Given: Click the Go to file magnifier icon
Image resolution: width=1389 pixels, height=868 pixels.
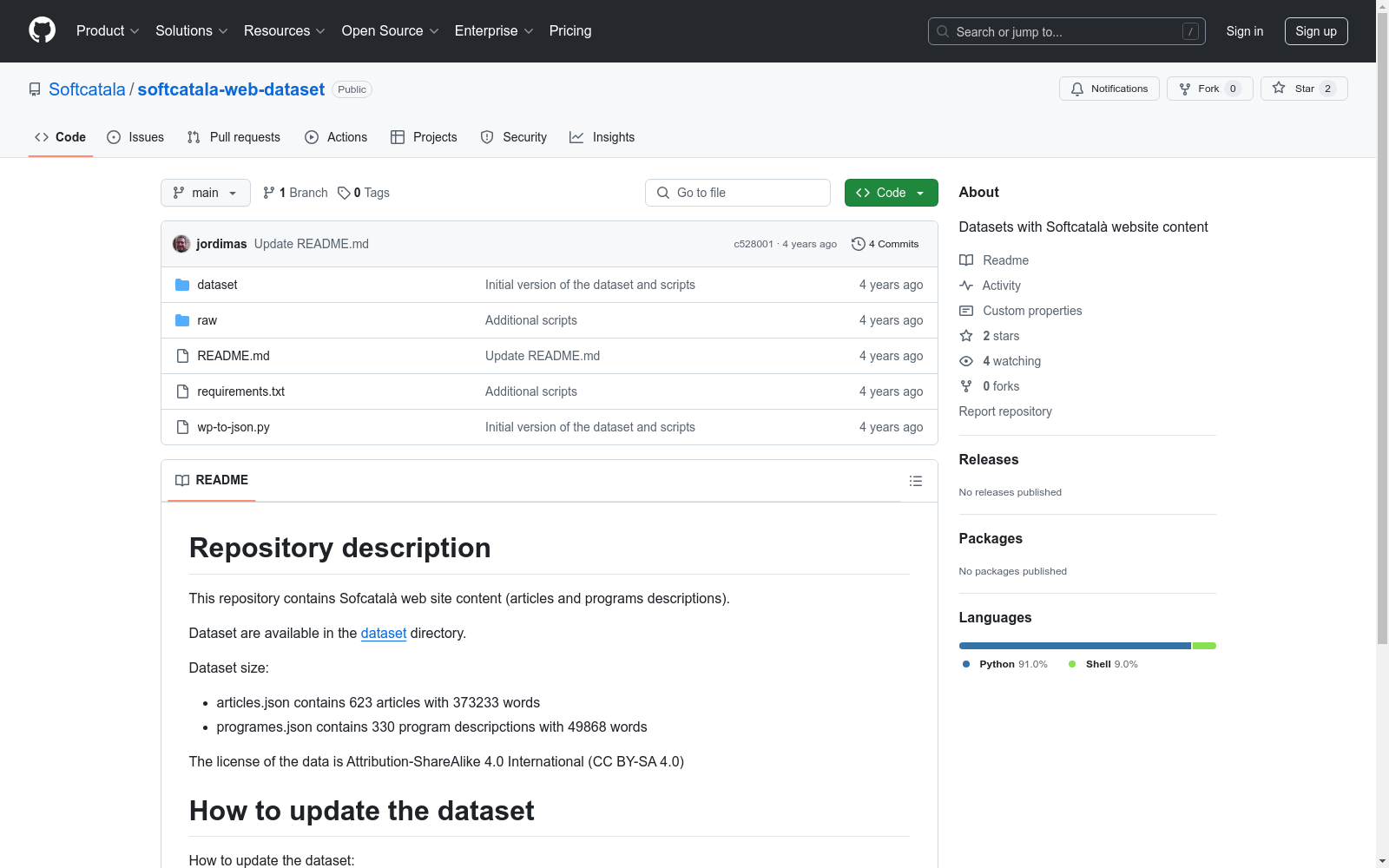Looking at the screenshot, I should tap(663, 193).
